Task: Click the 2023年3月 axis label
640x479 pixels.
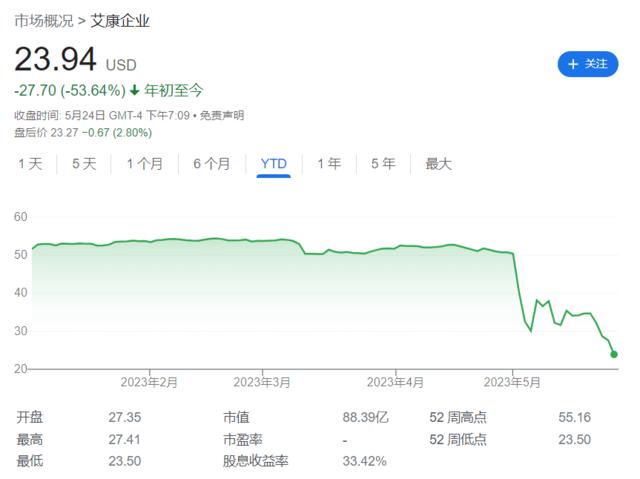Action: (262, 382)
